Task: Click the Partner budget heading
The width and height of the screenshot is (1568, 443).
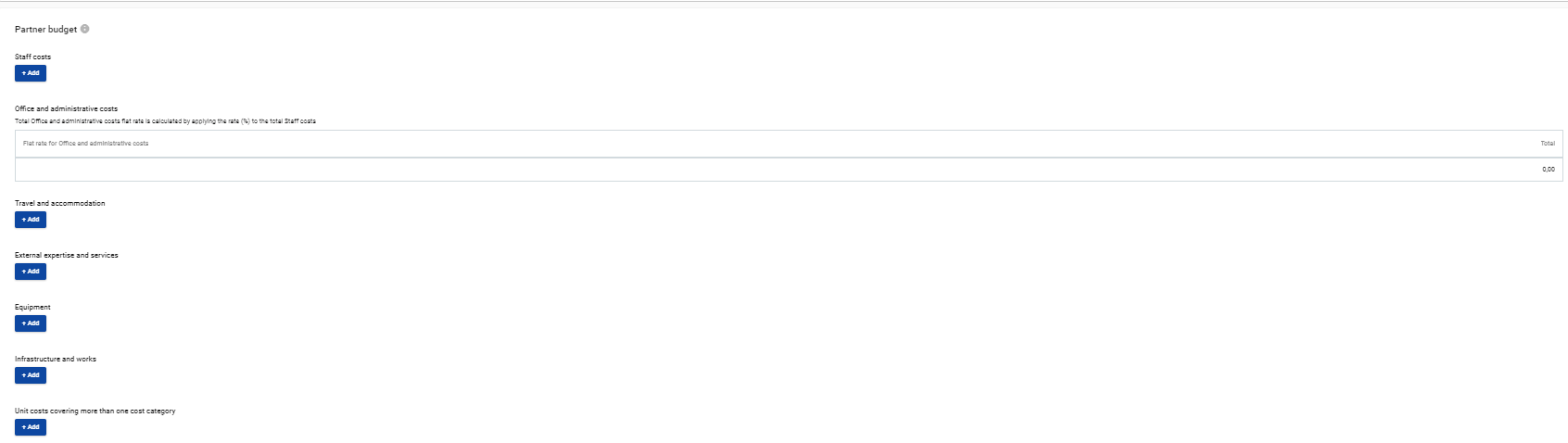Action: click(x=45, y=30)
